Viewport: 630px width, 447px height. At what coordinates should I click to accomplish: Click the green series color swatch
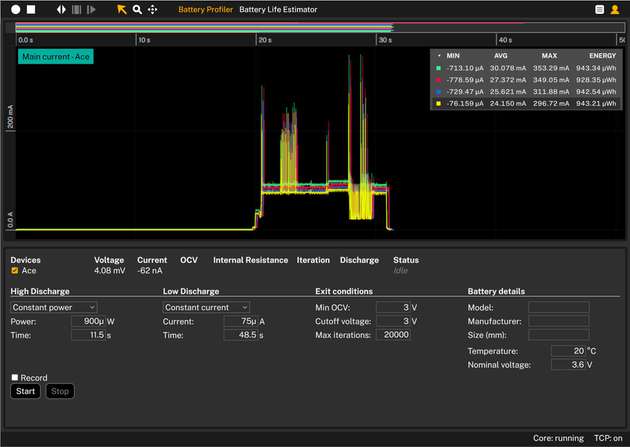pyautogui.click(x=438, y=68)
